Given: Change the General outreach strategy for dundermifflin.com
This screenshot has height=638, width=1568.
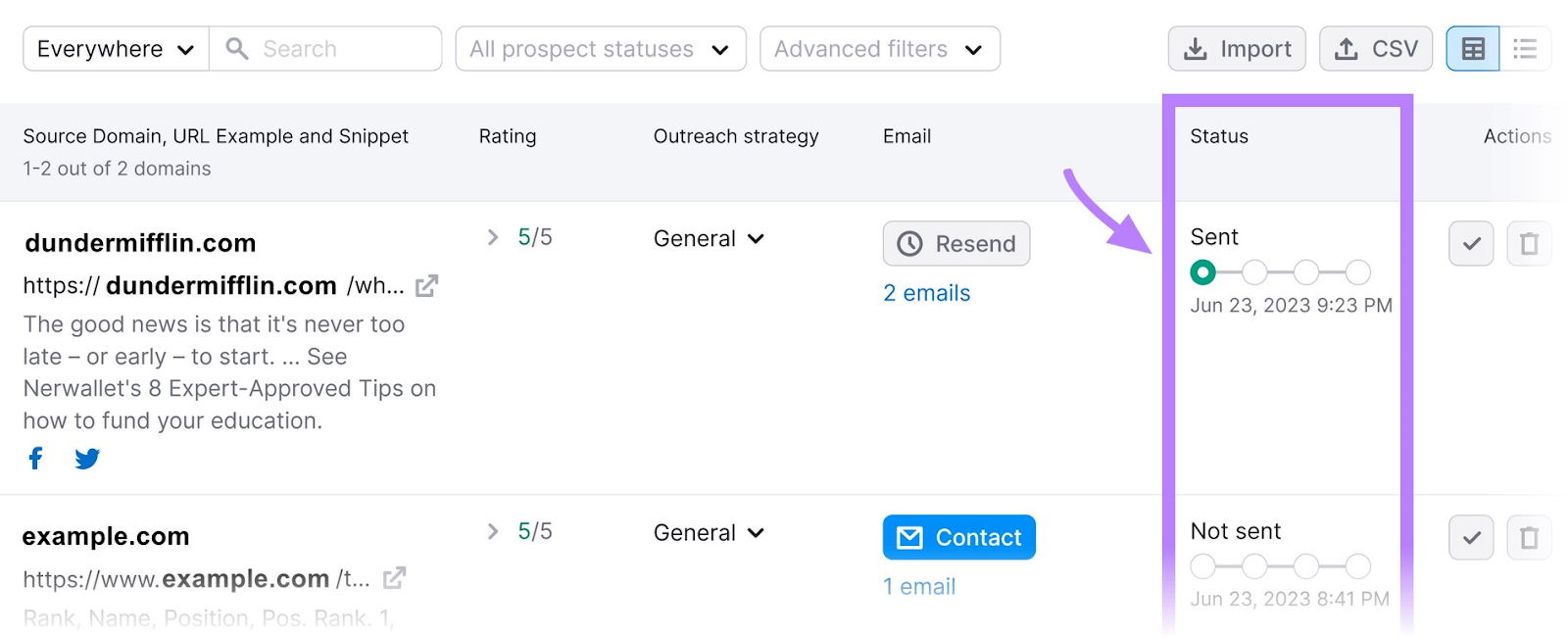Looking at the screenshot, I should point(708,238).
